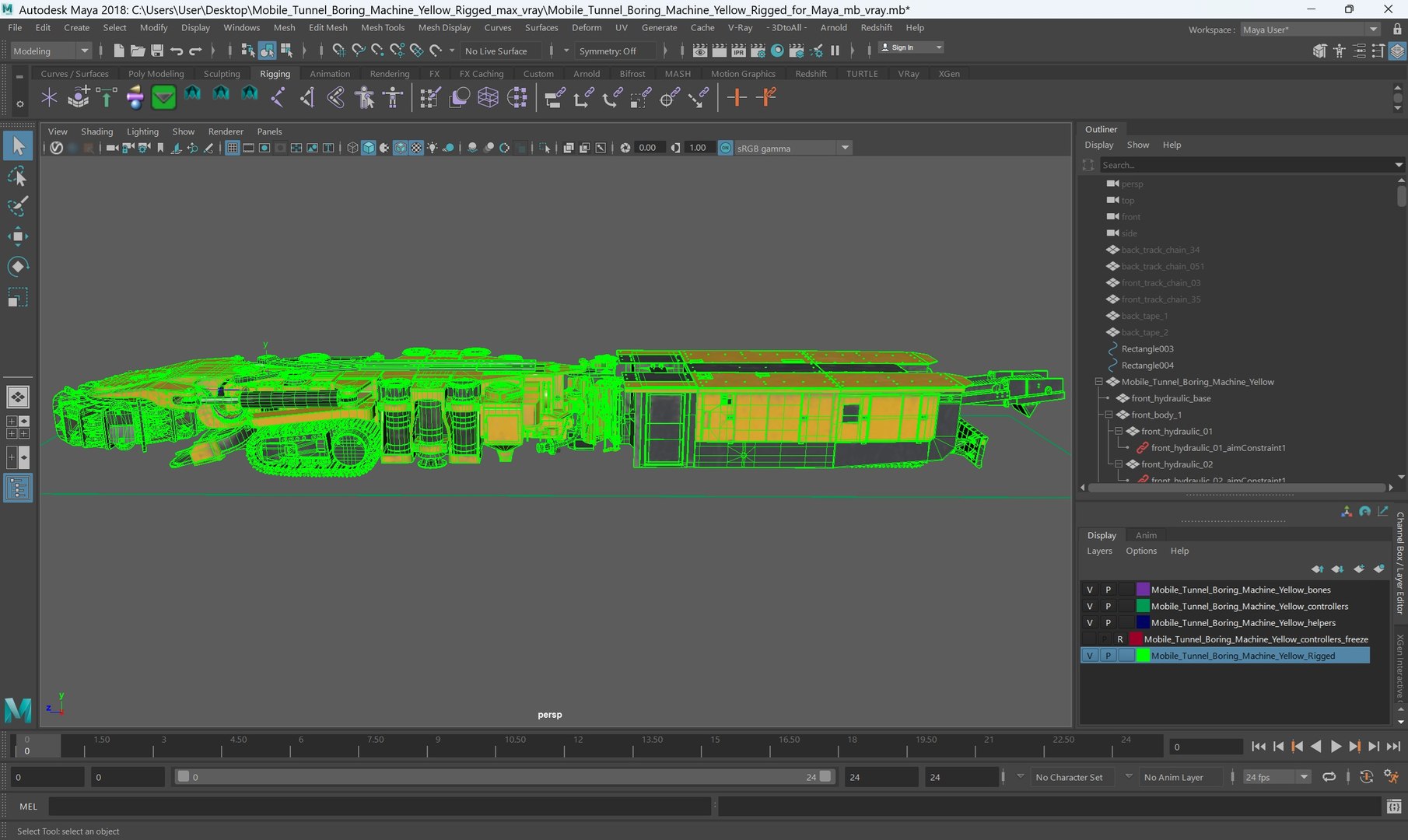The image size is (1408, 840).
Task: Activate the Rotate tool in toolbox
Action: point(18,267)
